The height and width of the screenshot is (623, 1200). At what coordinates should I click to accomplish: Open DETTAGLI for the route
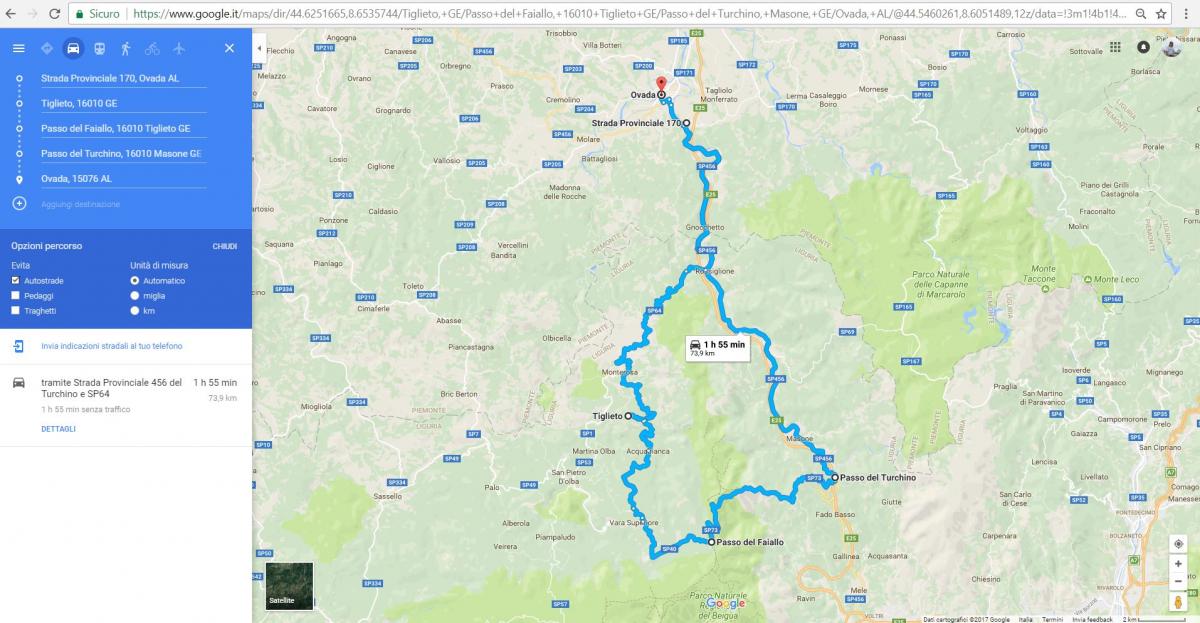pos(58,429)
